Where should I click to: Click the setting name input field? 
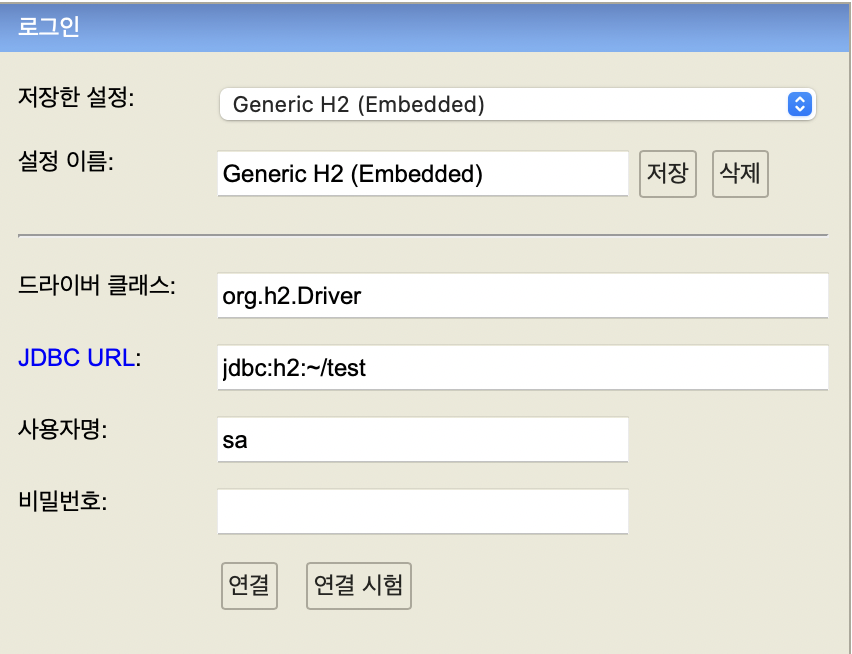(423, 174)
